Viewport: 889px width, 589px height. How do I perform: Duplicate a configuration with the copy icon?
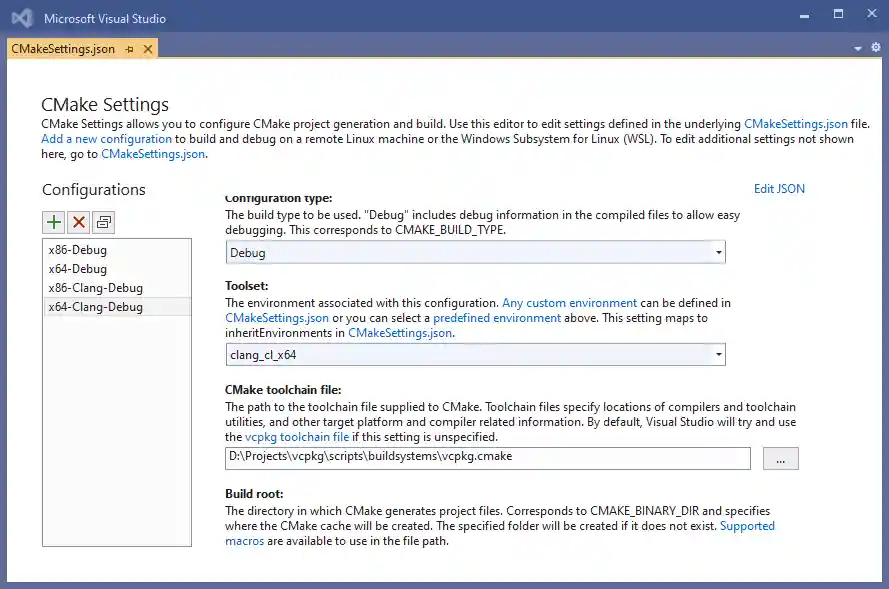pos(103,221)
